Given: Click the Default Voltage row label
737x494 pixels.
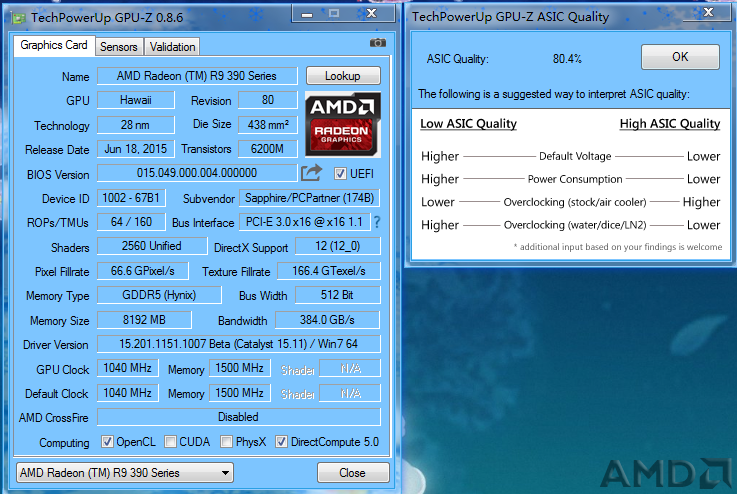Looking at the screenshot, I should [x=575, y=156].
